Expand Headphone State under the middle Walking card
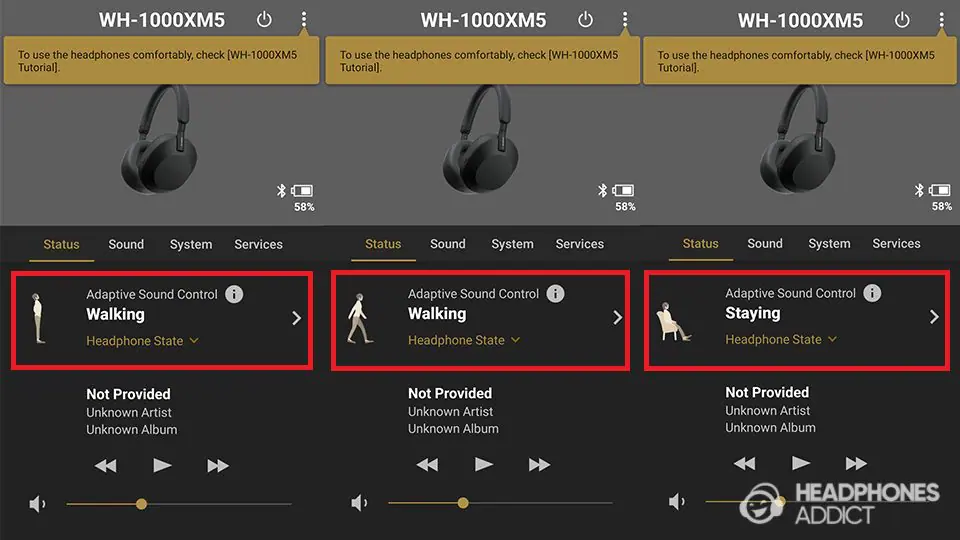 click(x=463, y=340)
